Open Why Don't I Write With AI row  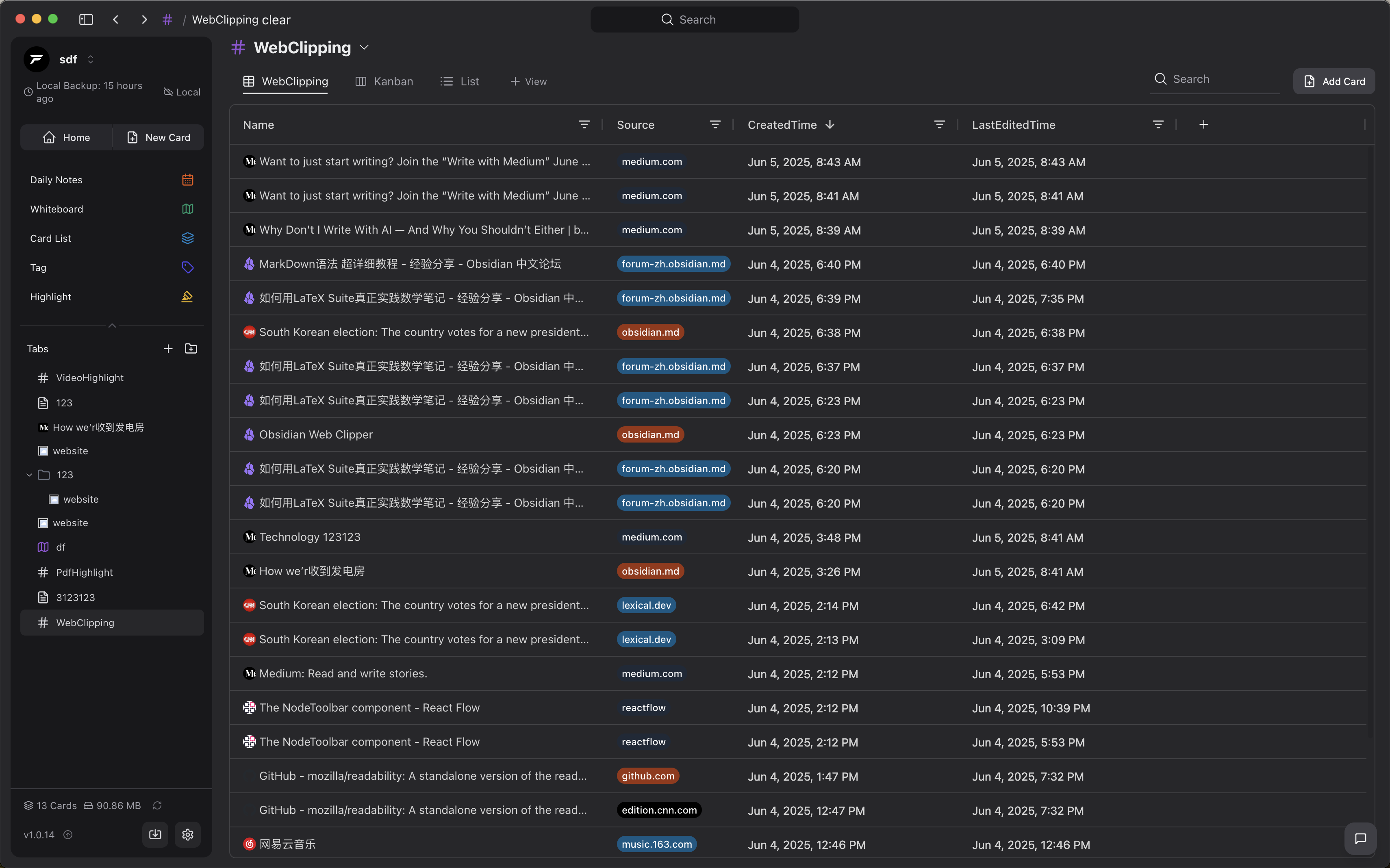[x=798, y=230]
